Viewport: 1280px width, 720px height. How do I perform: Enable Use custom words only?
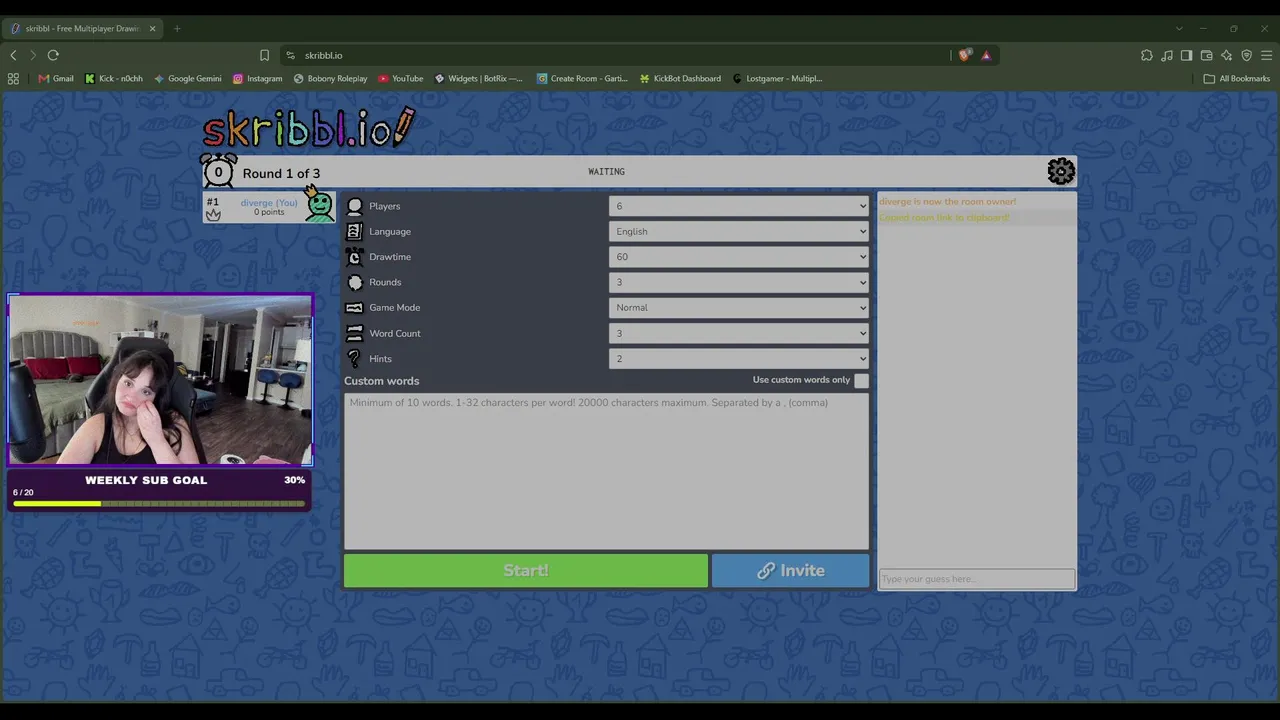861,381
